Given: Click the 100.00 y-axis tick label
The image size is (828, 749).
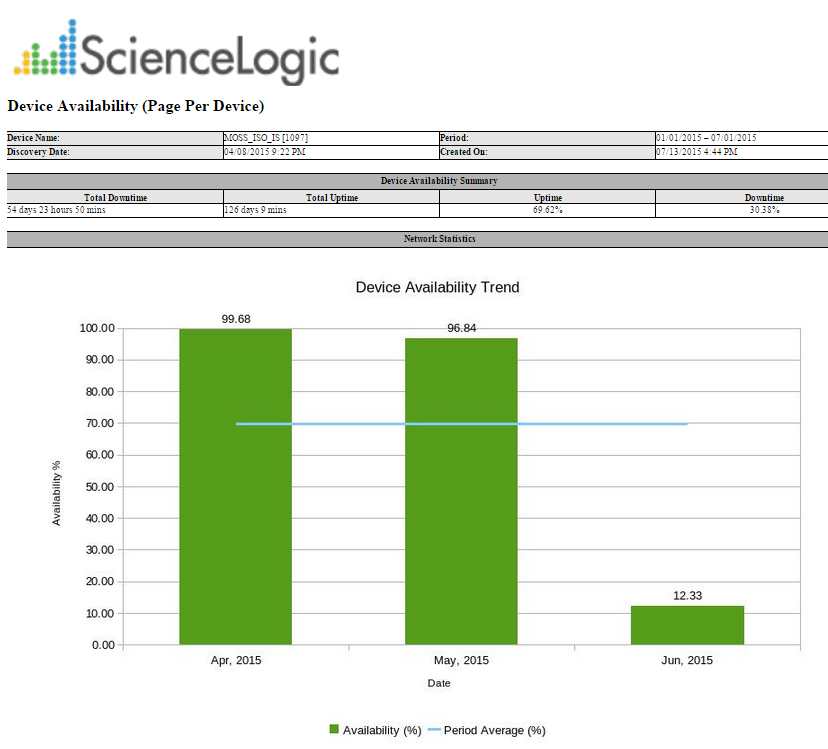Looking at the screenshot, I should [97, 328].
